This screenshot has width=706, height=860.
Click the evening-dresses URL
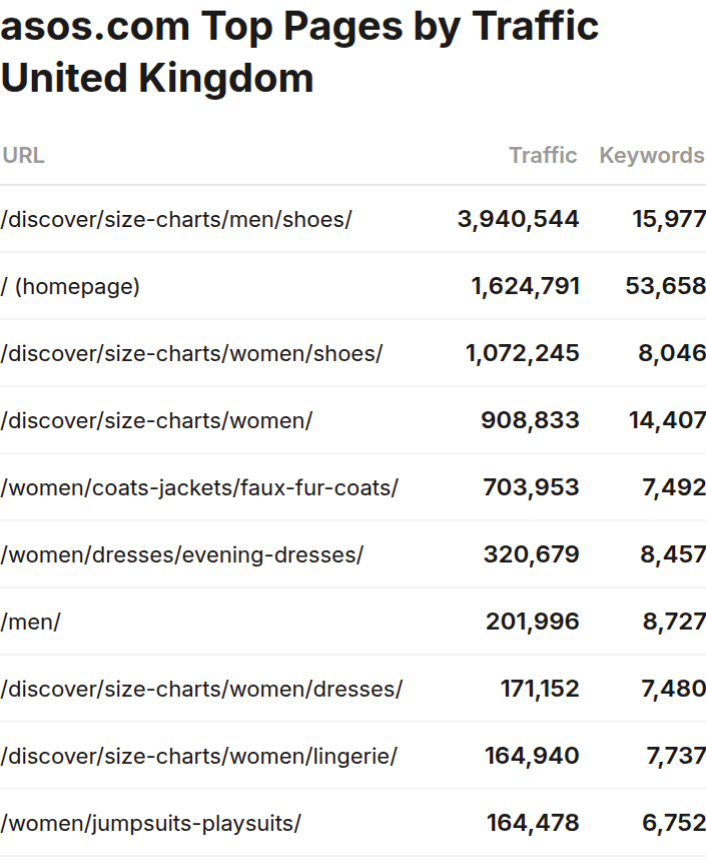[x=181, y=554]
